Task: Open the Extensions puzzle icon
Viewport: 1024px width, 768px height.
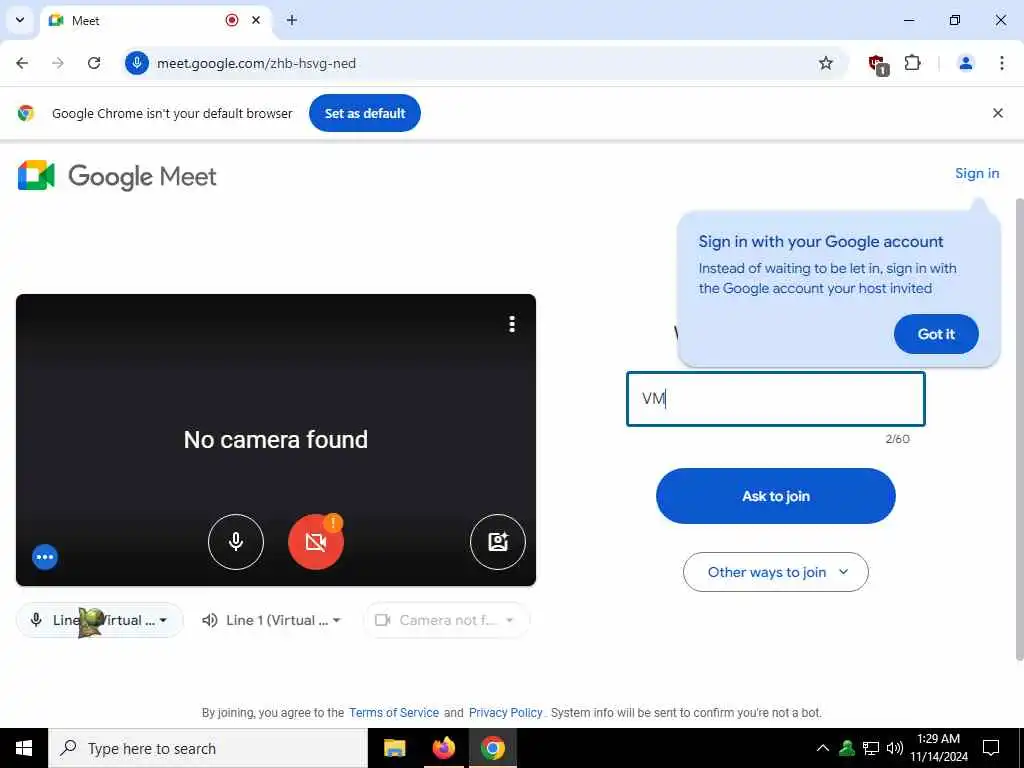Action: point(912,63)
